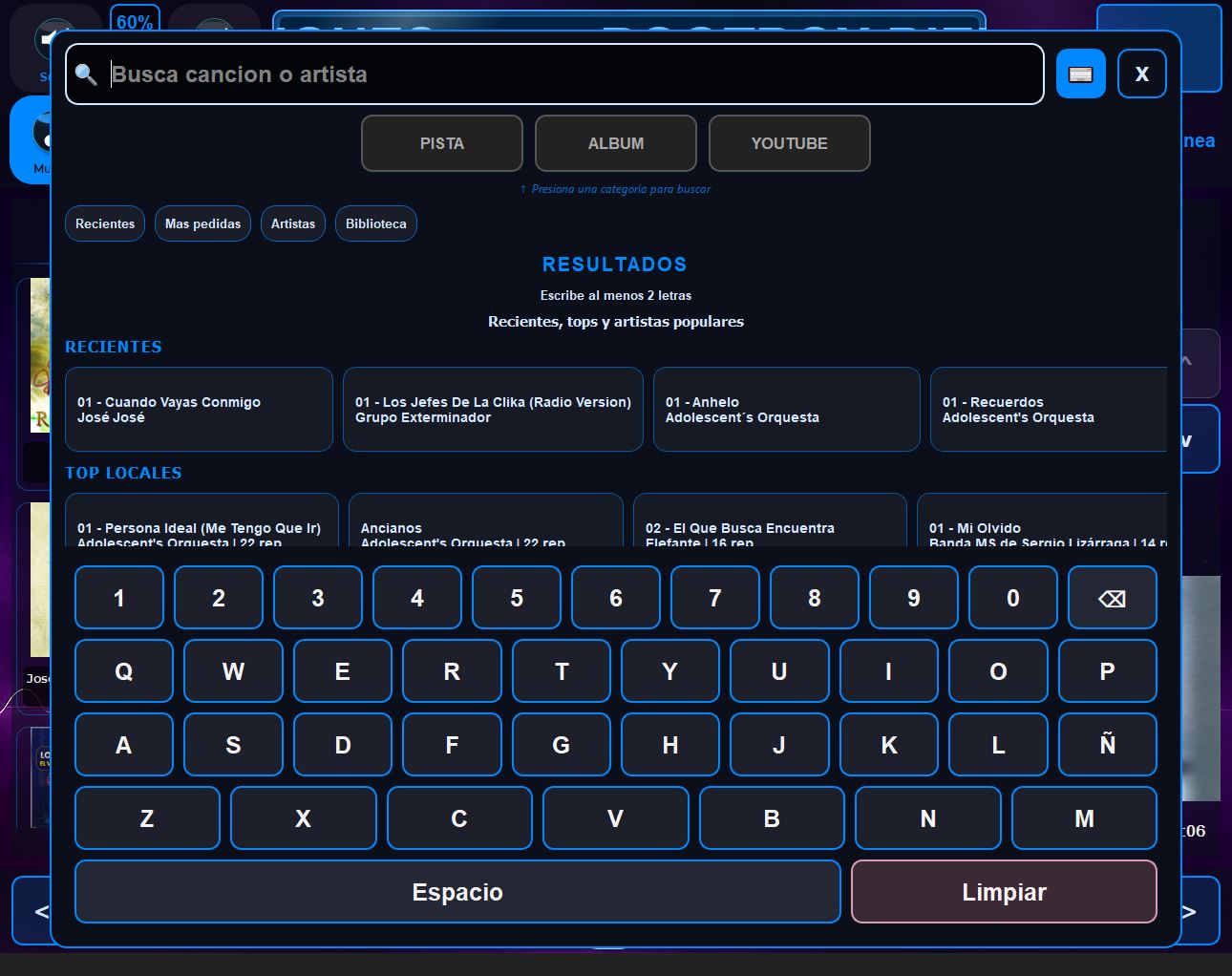Tap the U key

[x=779, y=671]
